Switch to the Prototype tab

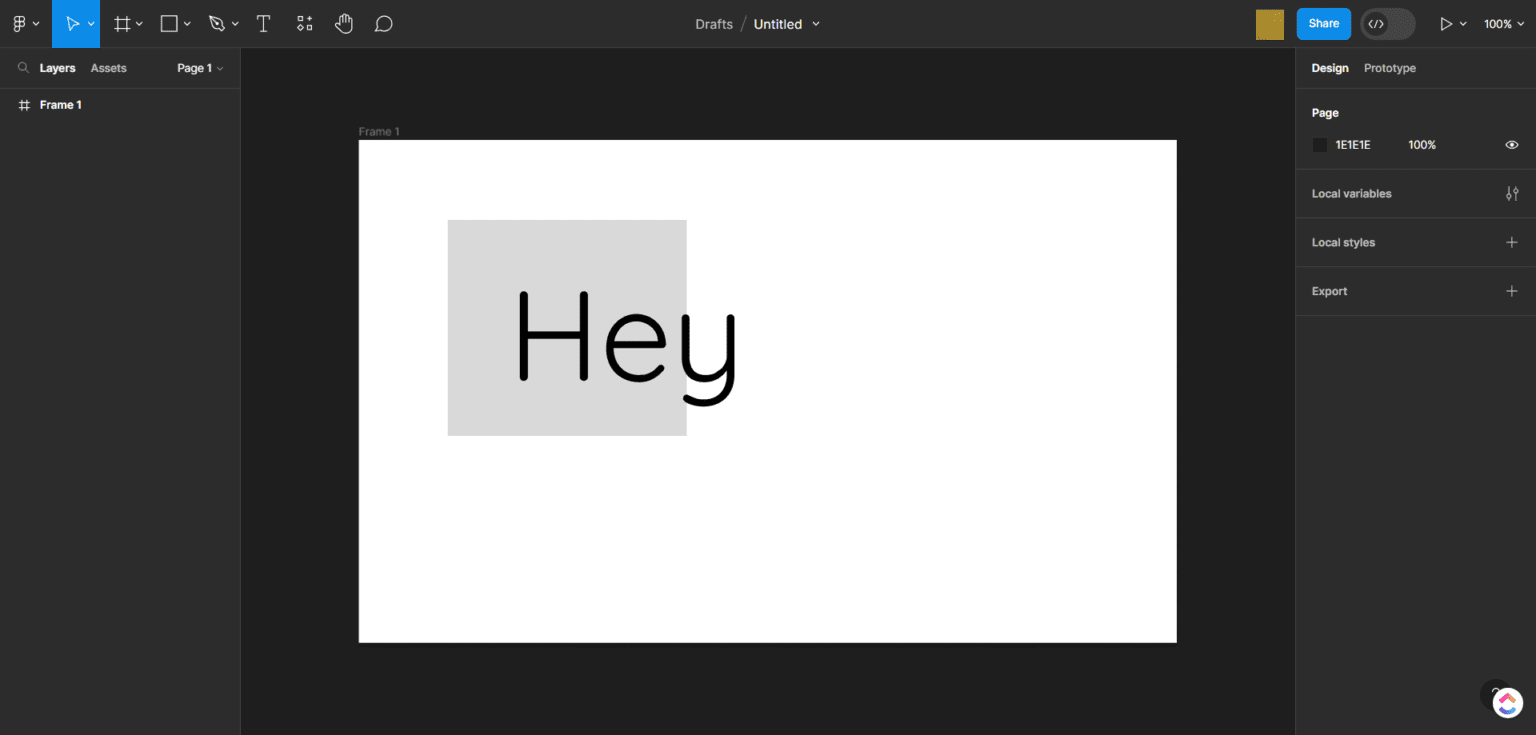[x=1390, y=68]
